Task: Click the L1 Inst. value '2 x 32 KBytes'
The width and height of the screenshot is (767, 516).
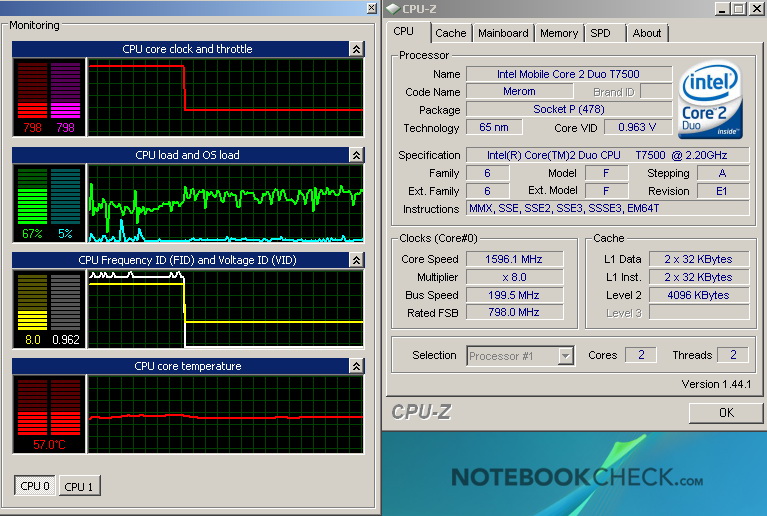Action: click(x=699, y=277)
